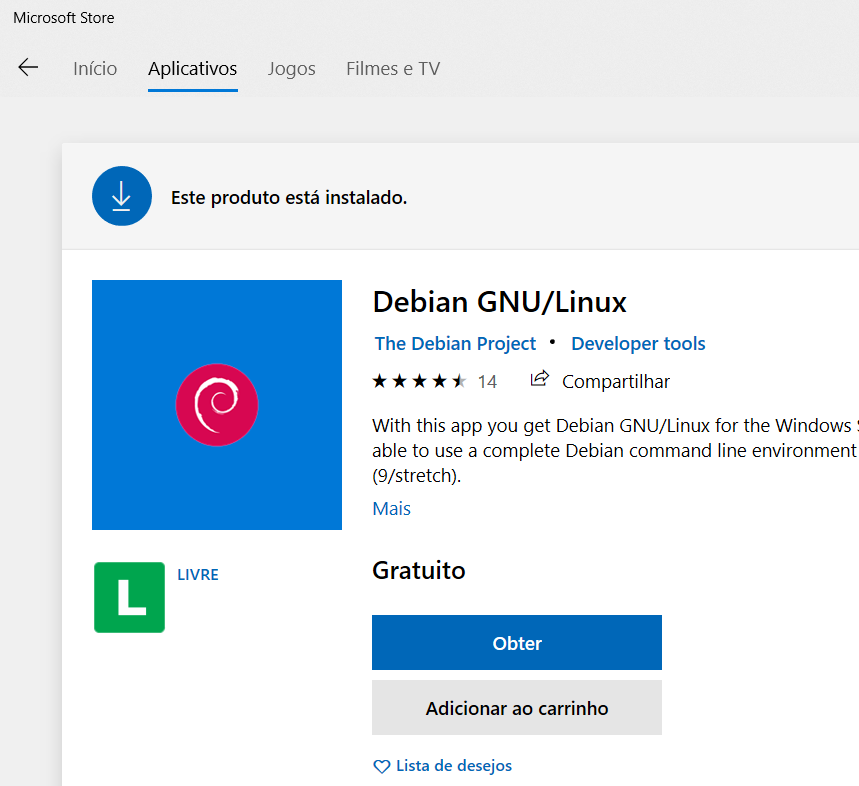Open the LIVRE rating link
859x786 pixels.
(x=198, y=575)
